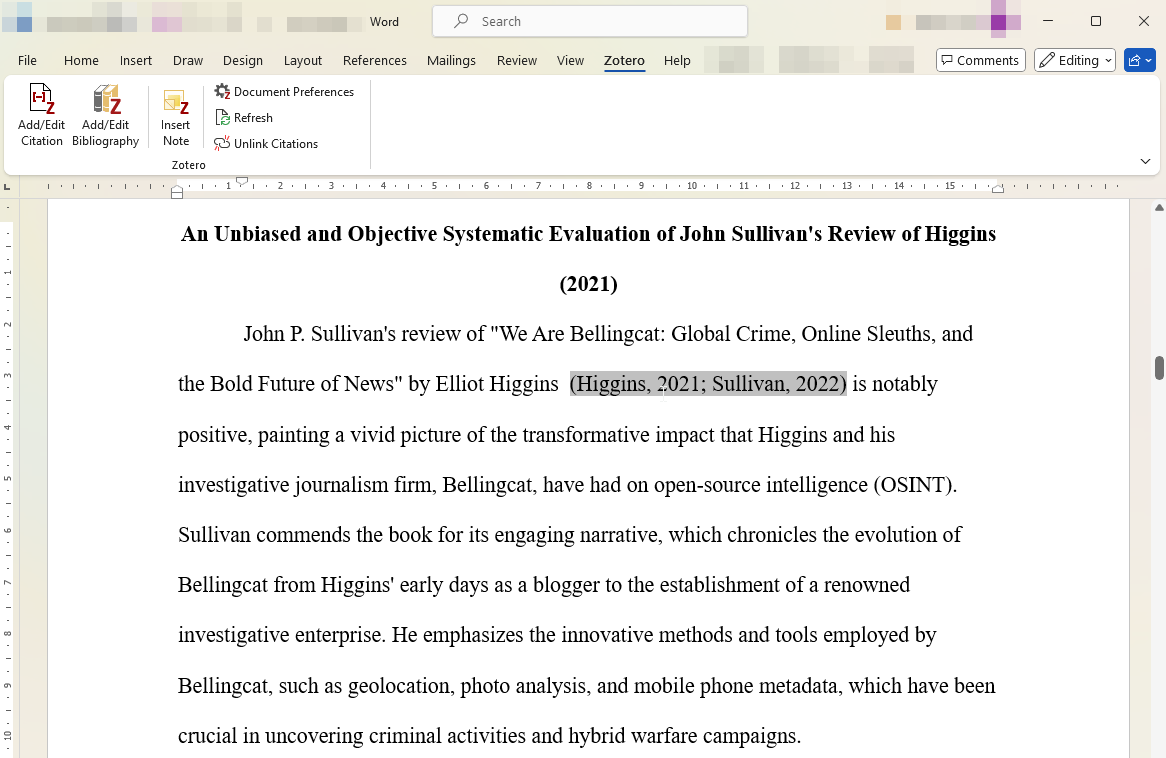Collapse the ribbon with the chevron

[1145, 161]
